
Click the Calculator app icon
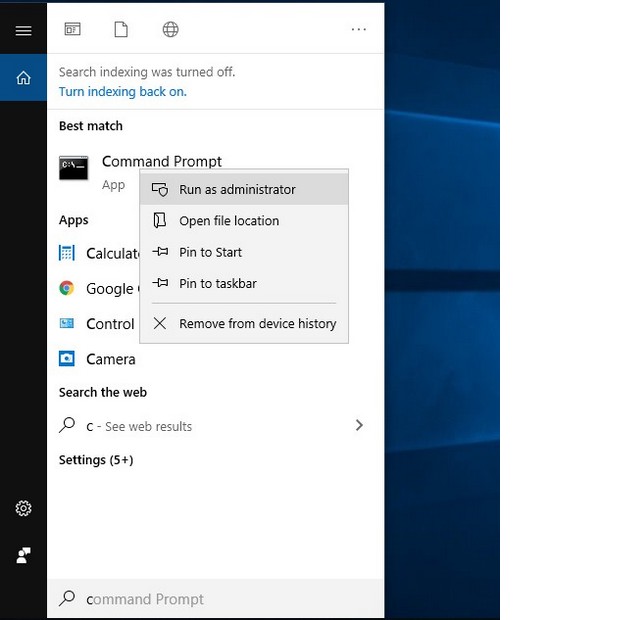67,253
